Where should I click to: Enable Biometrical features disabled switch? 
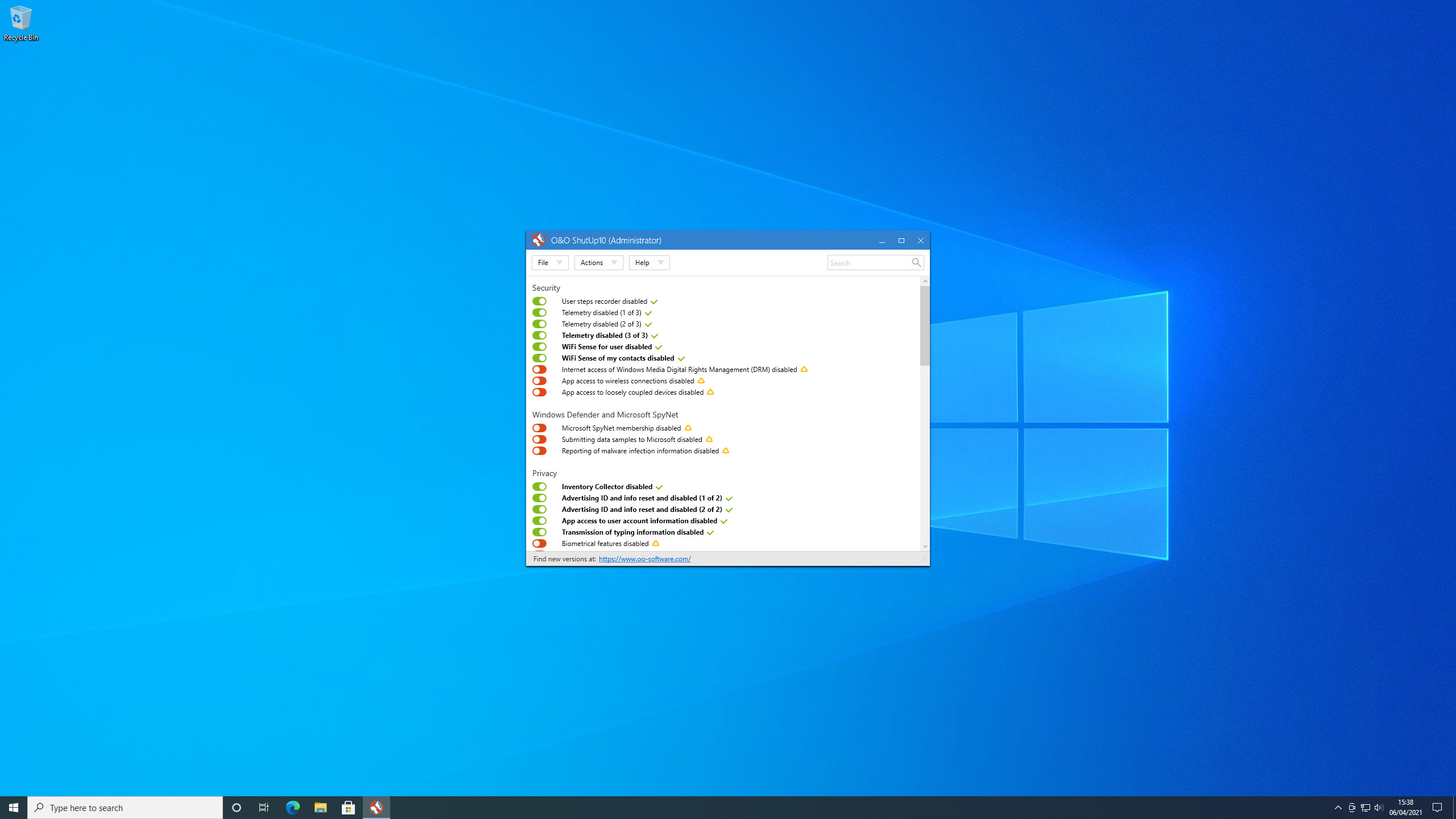(x=539, y=544)
